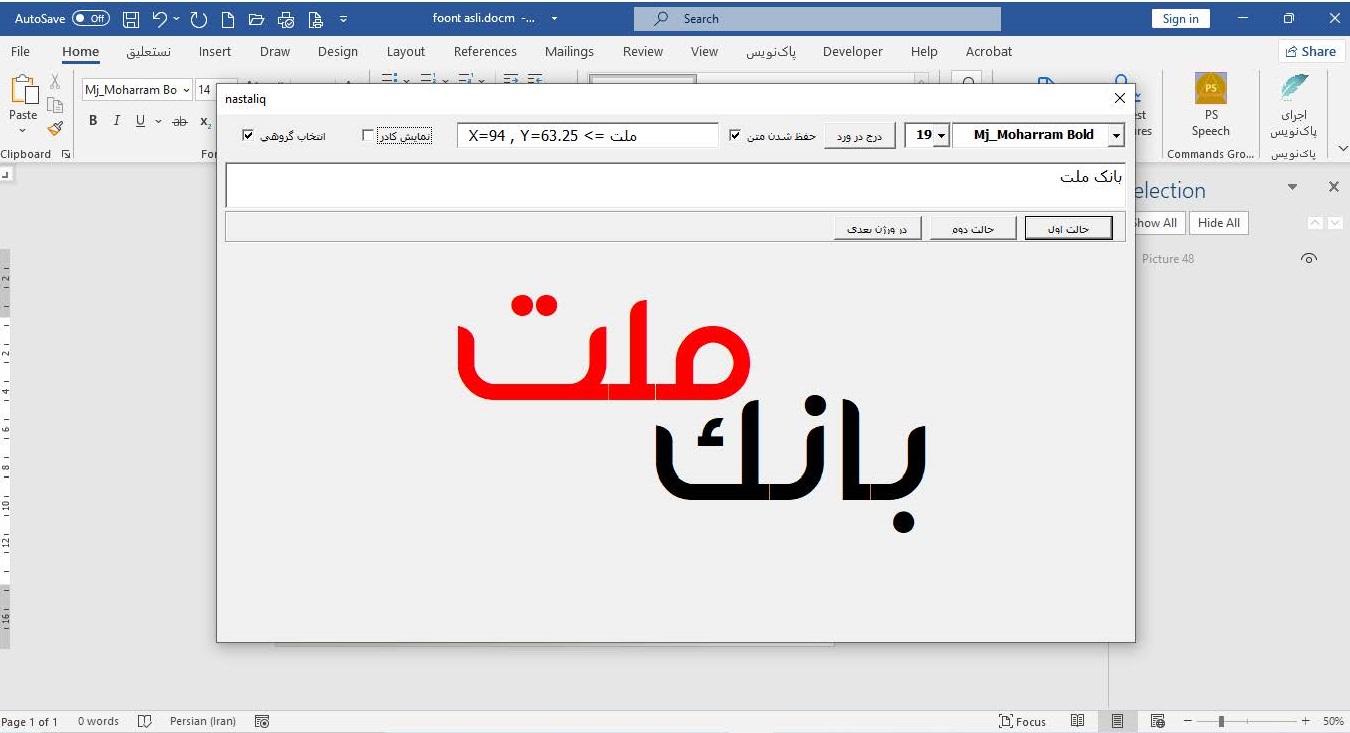The width and height of the screenshot is (1350, 733).
Task: Switch to the Developer ribbon tab
Action: 853,51
